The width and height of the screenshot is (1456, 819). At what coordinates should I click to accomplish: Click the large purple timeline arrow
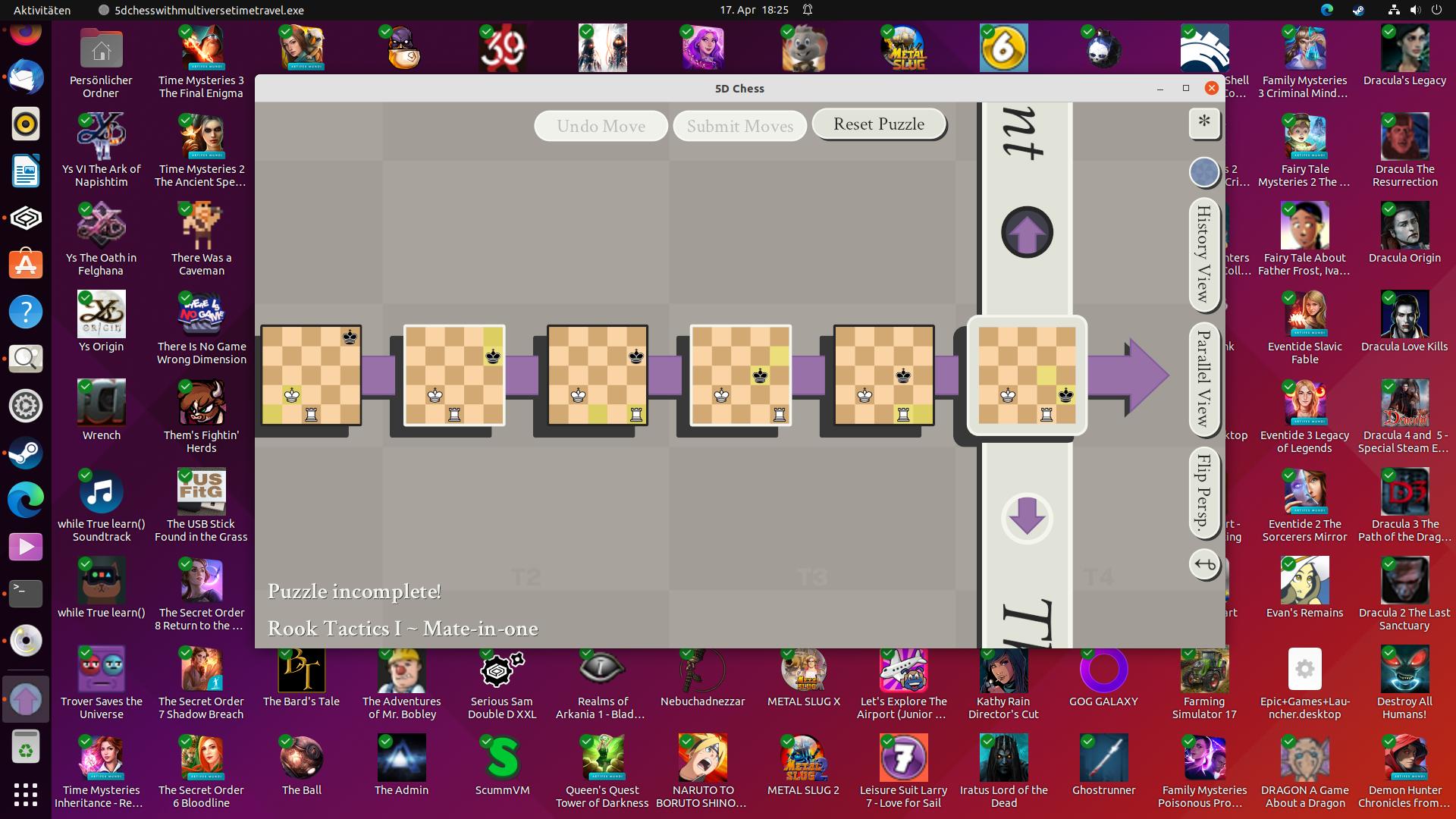[1128, 376]
